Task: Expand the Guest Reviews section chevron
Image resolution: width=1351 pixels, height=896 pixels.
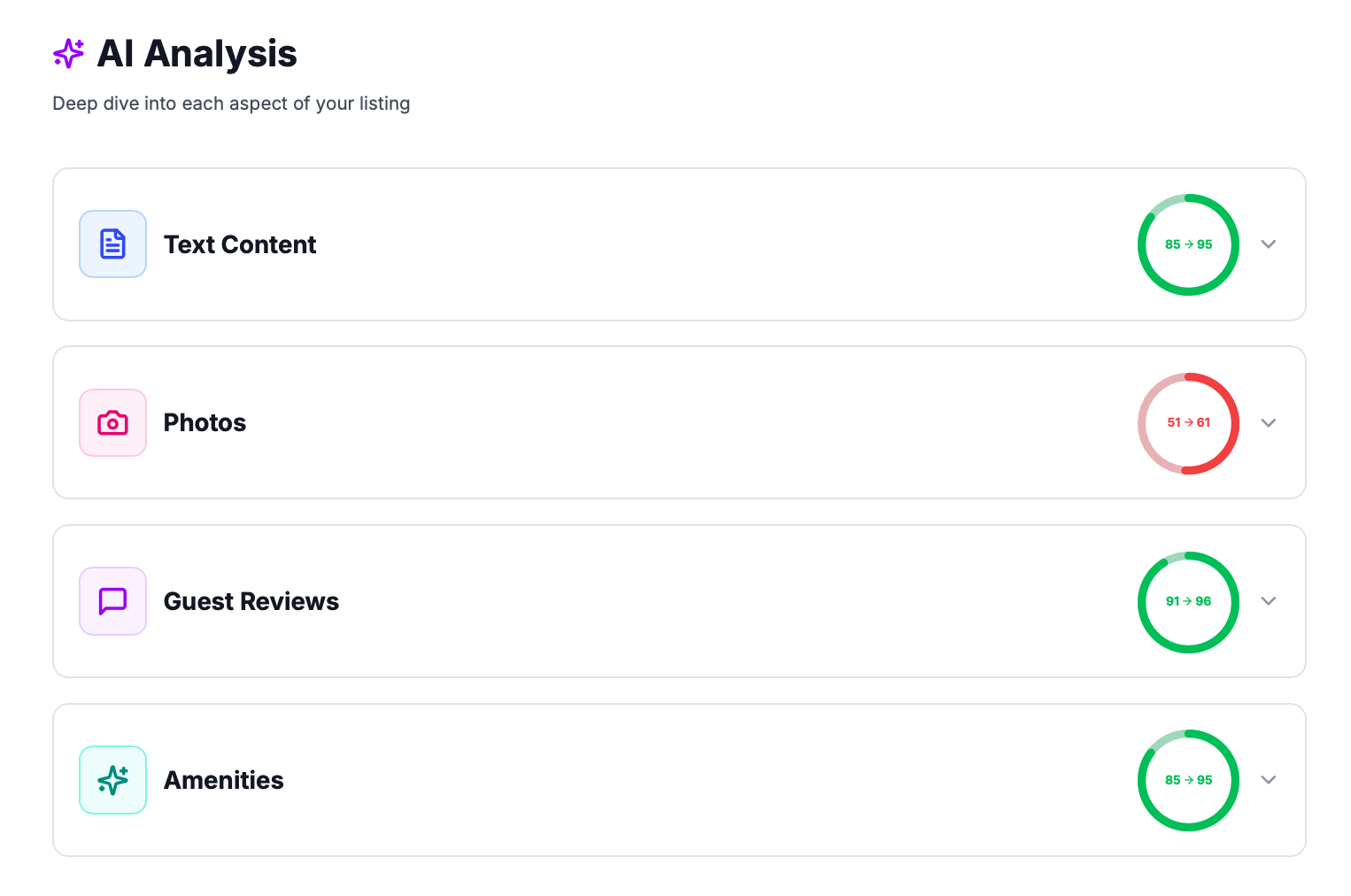Action: click(1268, 601)
